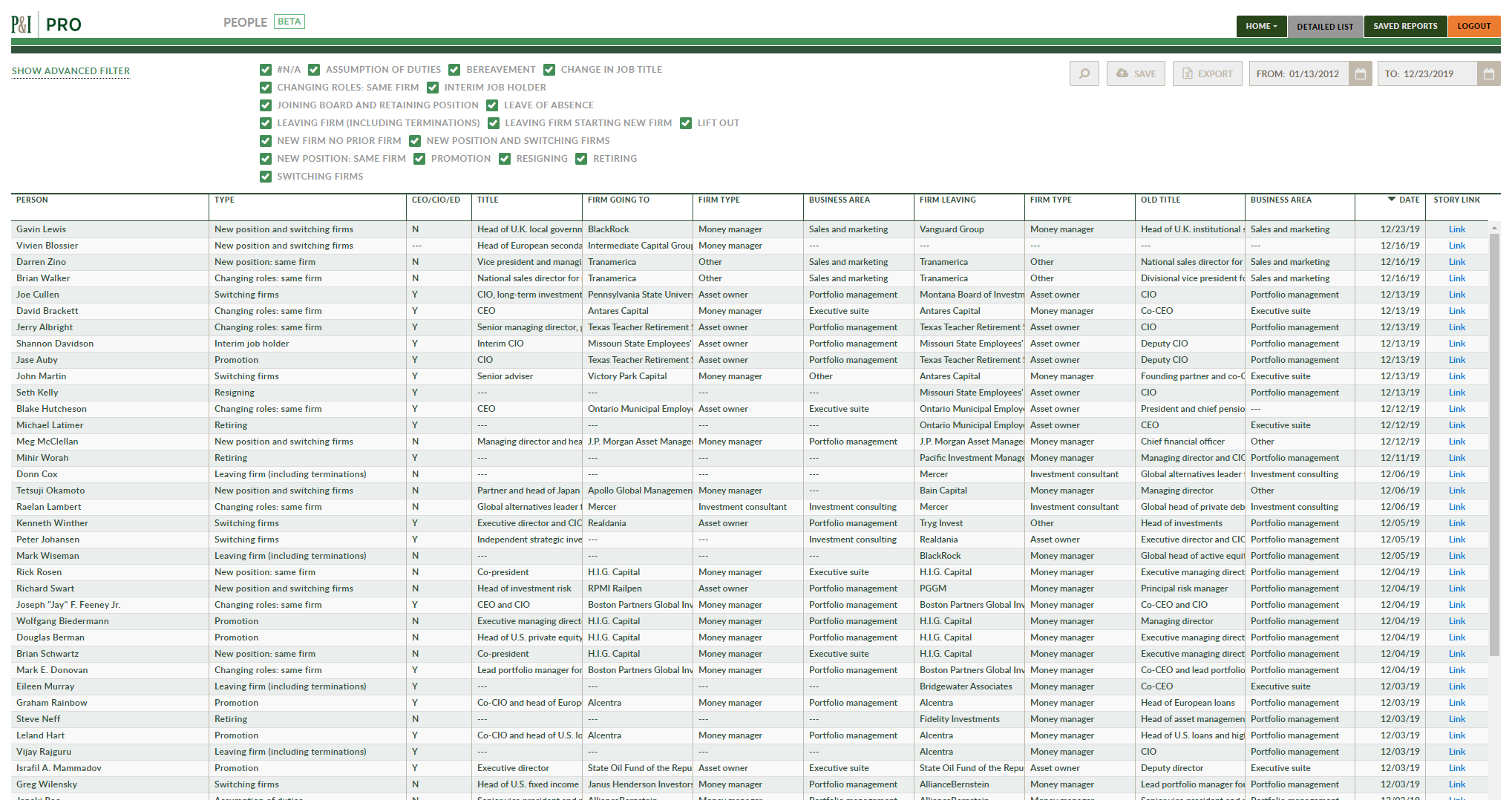Click the table's vertical scrollbar
Viewport: 1512px width, 800px height.
pos(1494,445)
